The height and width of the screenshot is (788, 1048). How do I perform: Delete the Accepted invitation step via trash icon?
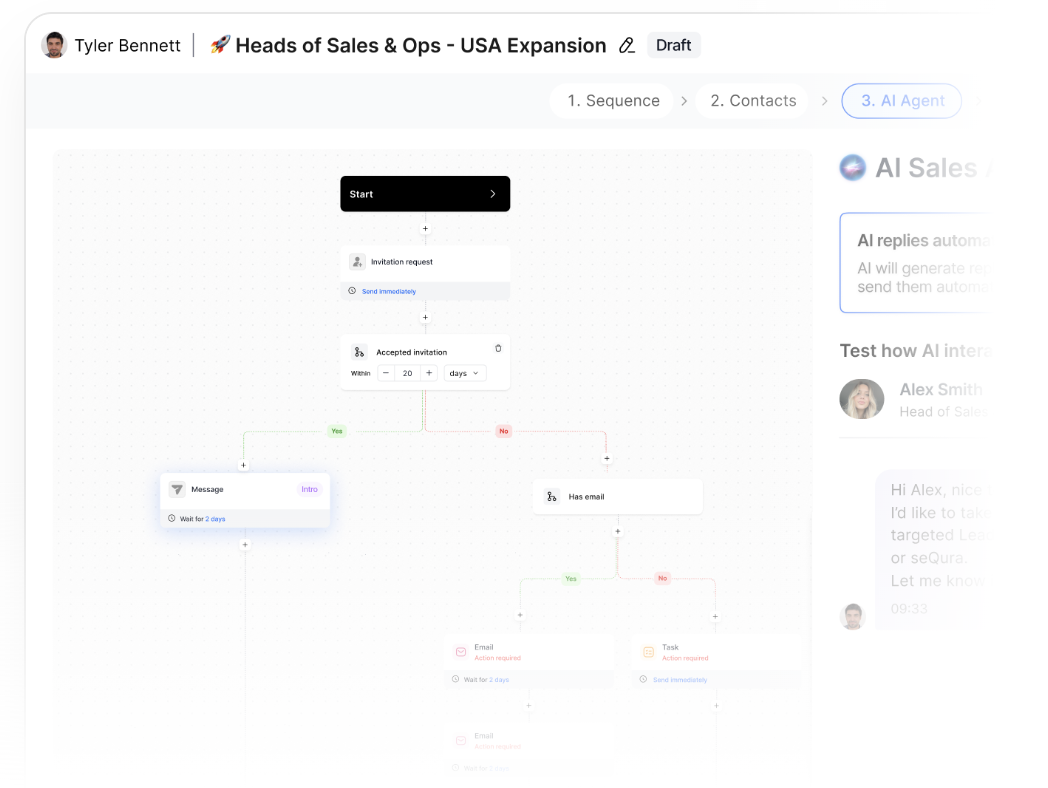(498, 349)
